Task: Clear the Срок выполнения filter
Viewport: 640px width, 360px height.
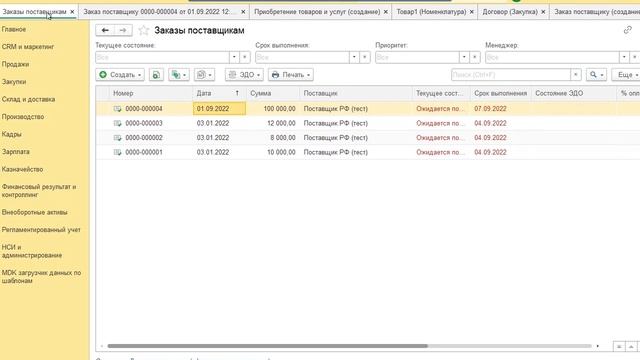Action: click(364, 57)
